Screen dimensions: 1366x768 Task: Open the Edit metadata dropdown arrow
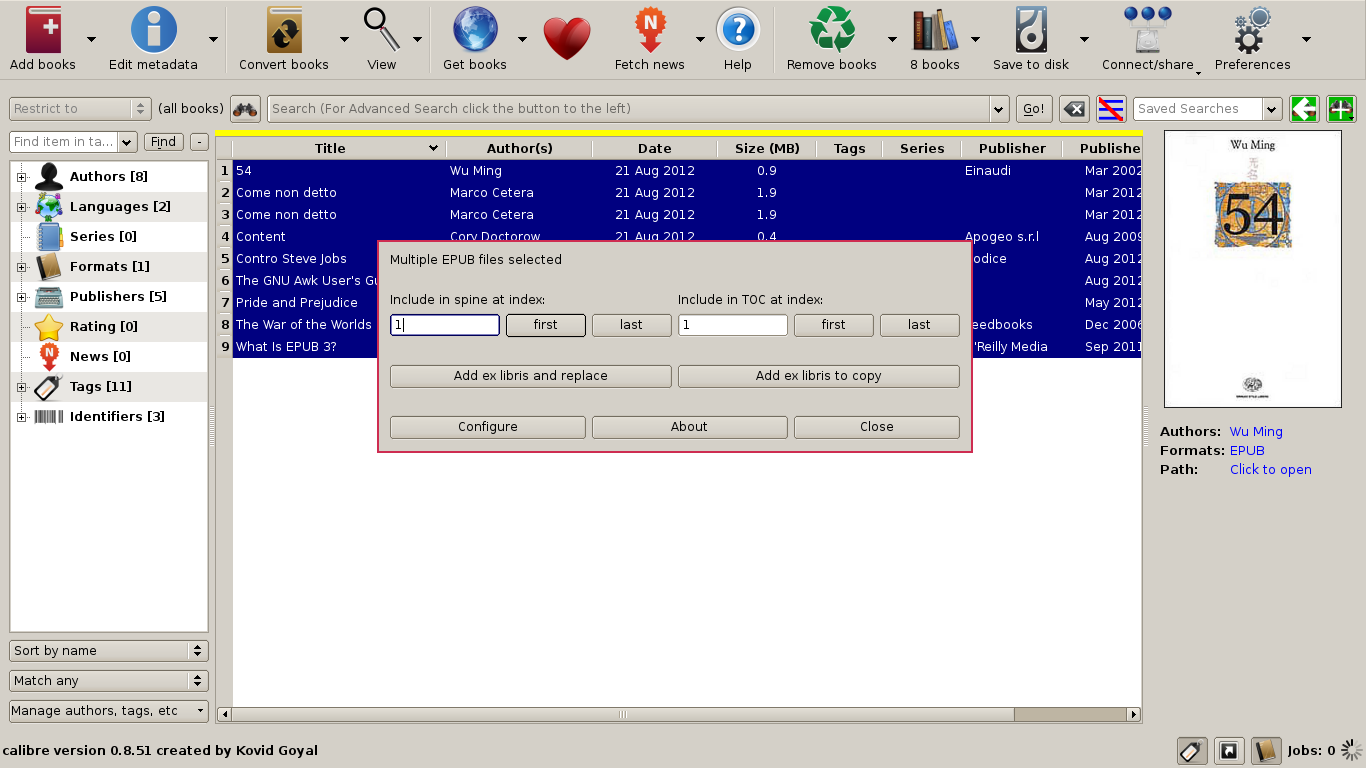(x=213, y=39)
